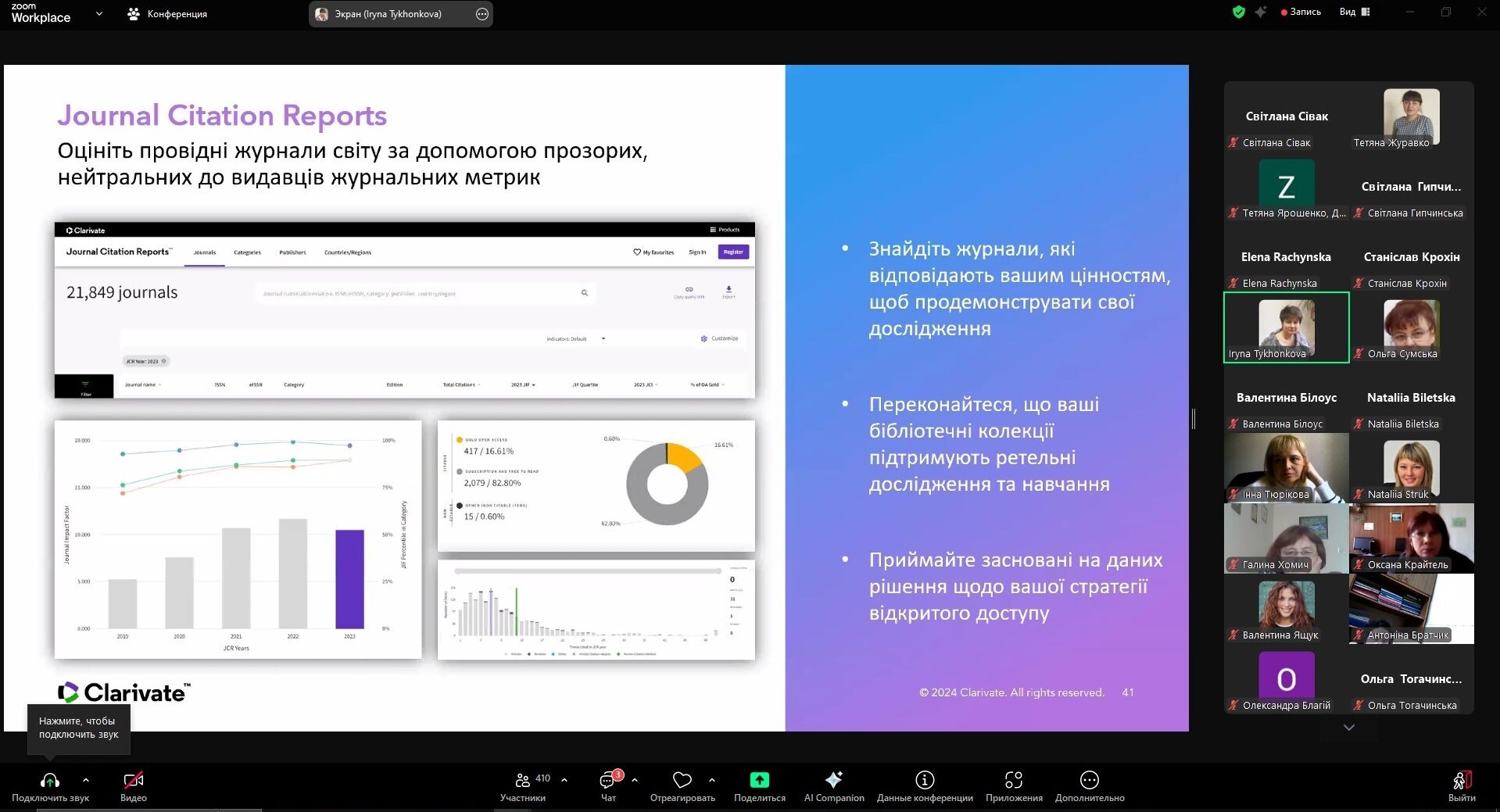
Task: Click the green encryption shield icon
Action: [x=1239, y=12]
